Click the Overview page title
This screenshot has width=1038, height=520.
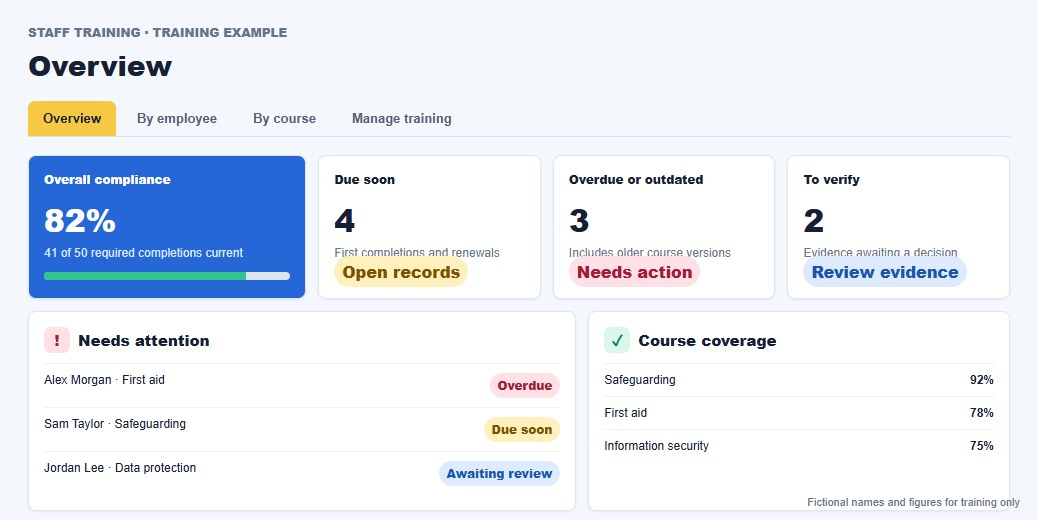pyautogui.click(x=100, y=67)
